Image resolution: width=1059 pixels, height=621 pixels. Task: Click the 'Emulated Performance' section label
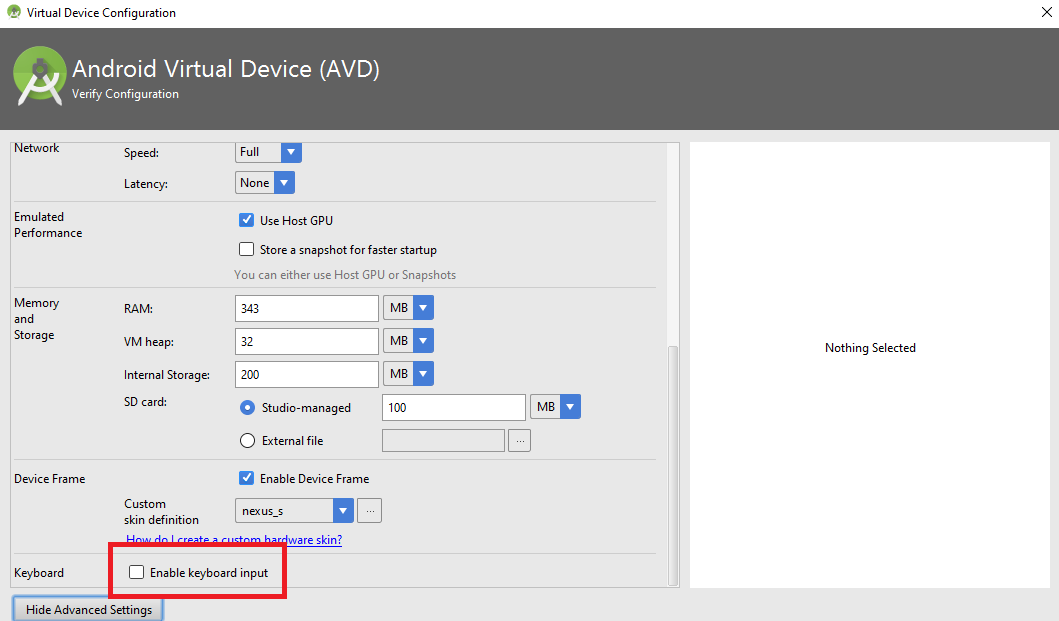click(48, 225)
